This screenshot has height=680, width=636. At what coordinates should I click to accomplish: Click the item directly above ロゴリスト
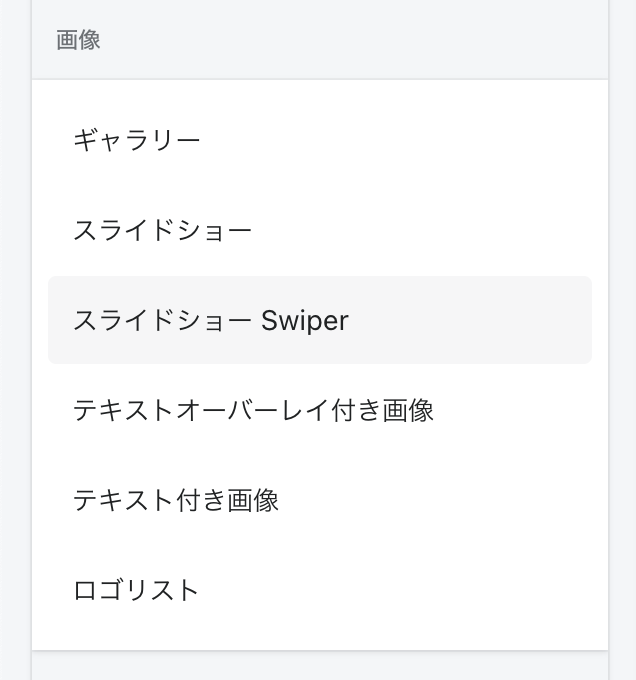point(176,500)
